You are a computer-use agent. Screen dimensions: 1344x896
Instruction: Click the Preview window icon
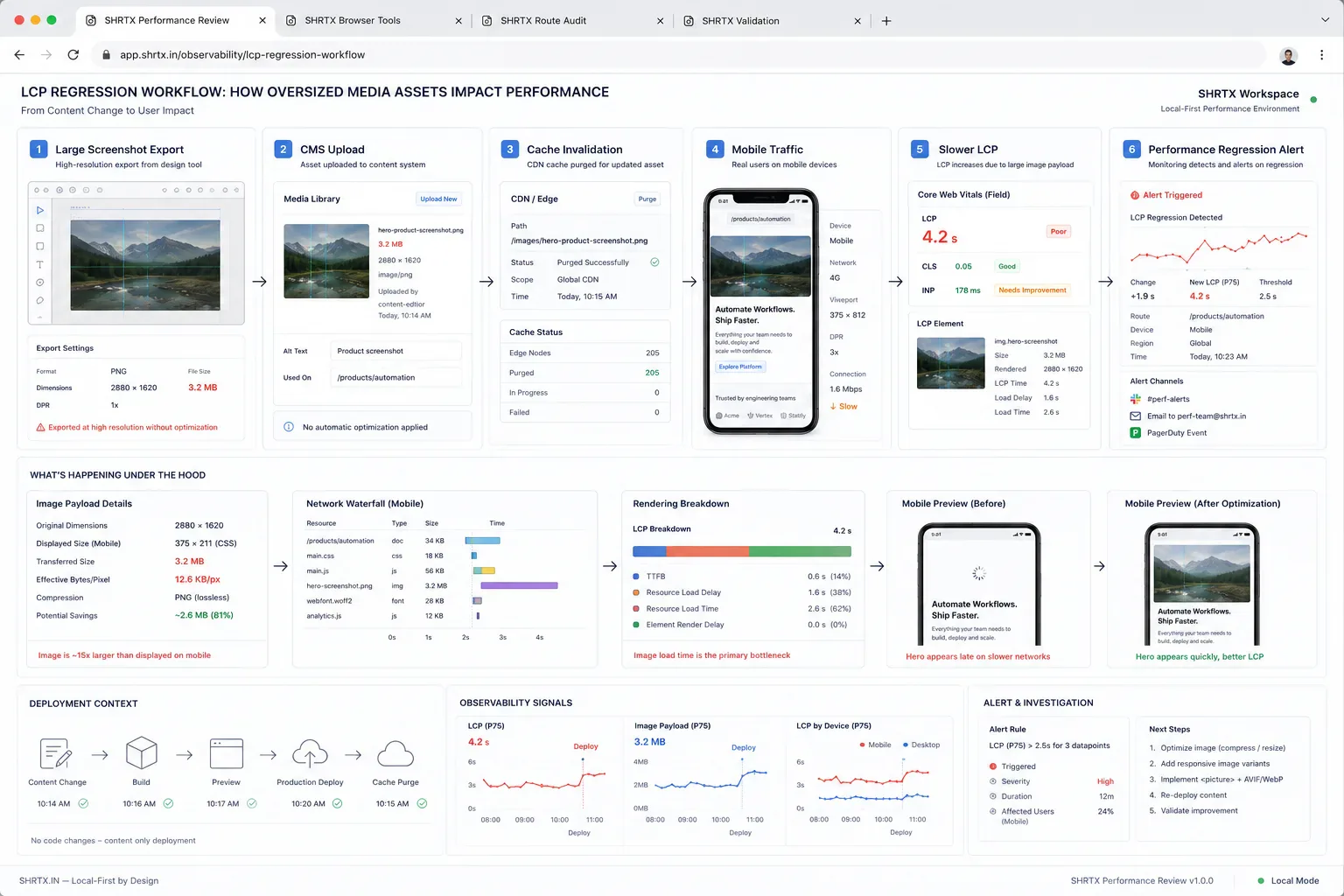(x=227, y=753)
